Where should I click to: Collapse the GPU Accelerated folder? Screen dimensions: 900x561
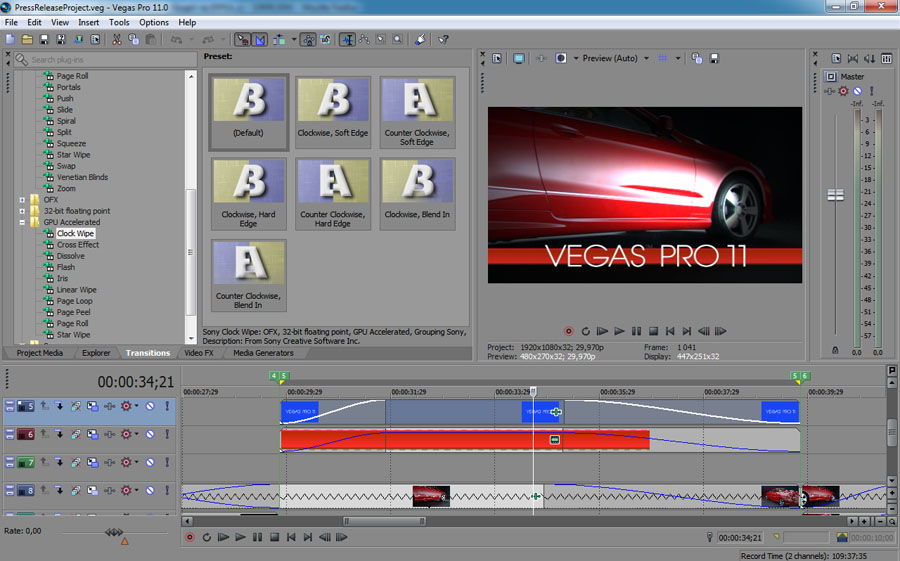coord(22,222)
